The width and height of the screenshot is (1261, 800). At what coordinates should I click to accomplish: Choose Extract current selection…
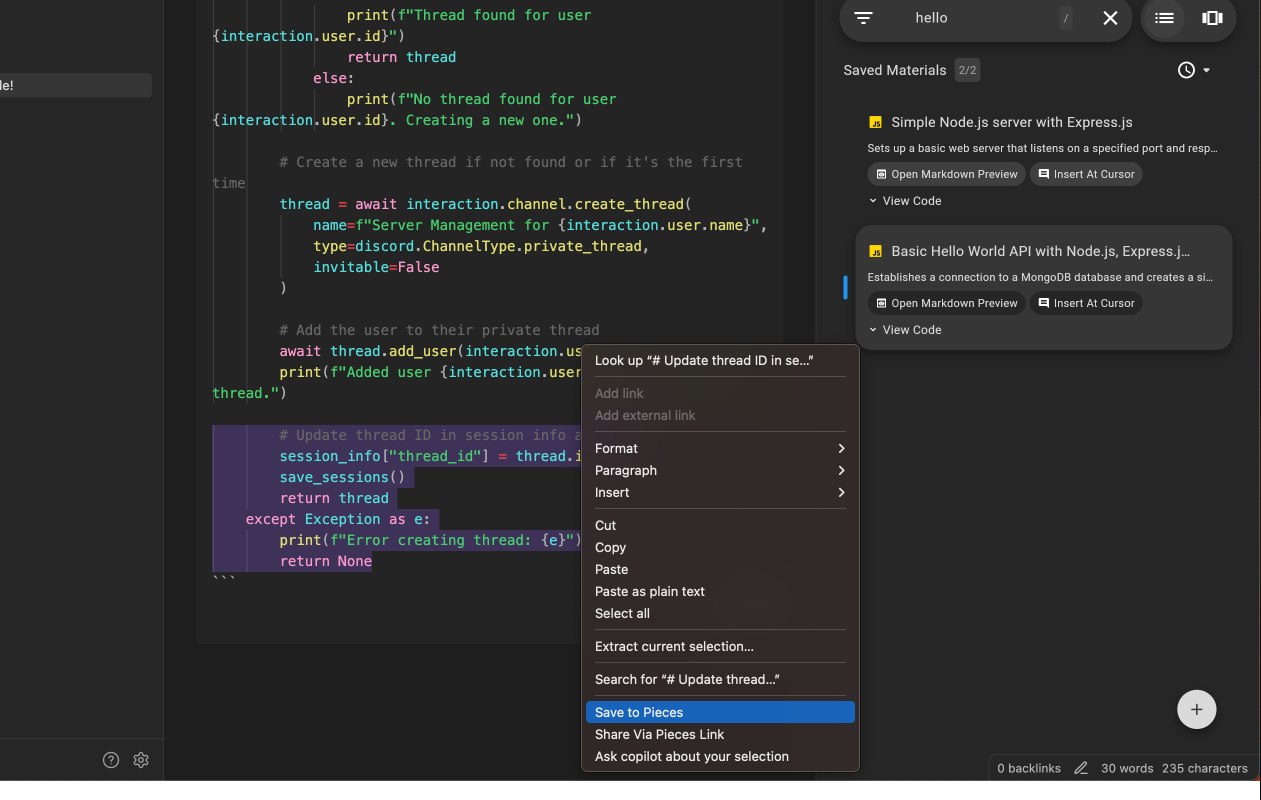click(x=720, y=646)
